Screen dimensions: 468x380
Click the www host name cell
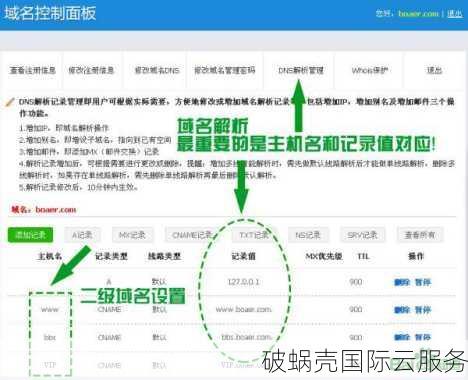tap(50, 310)
